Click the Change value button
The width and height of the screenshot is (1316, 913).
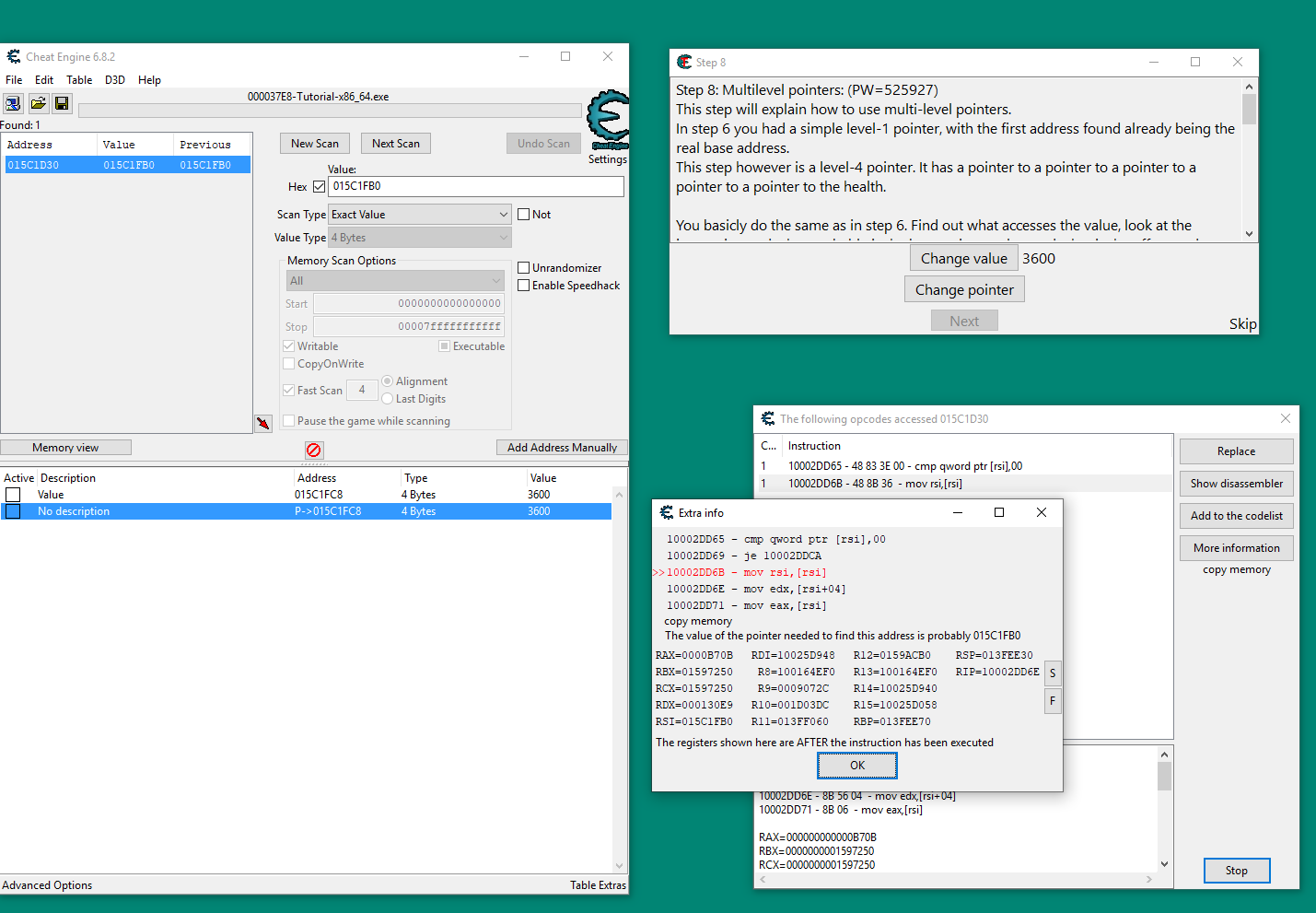coord(964,258)
